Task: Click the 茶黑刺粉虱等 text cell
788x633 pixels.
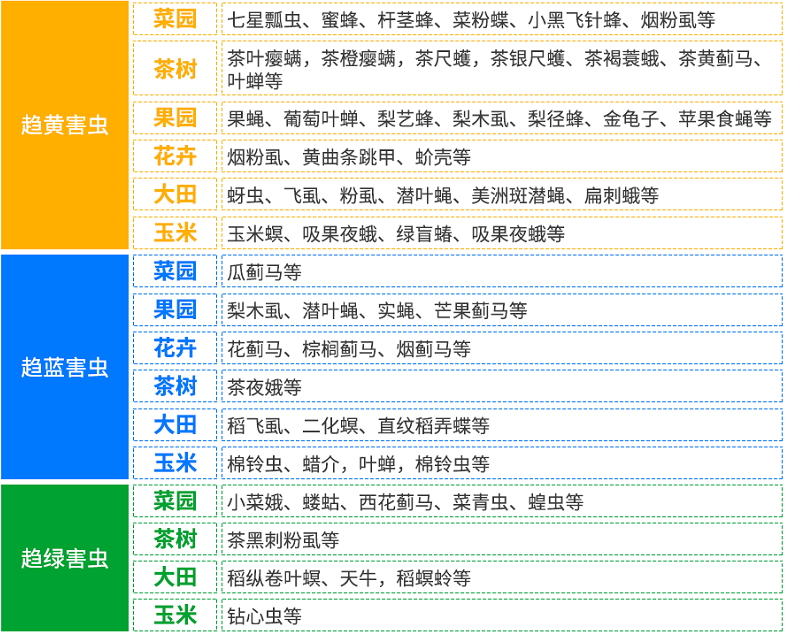Action: click(500, 539)
